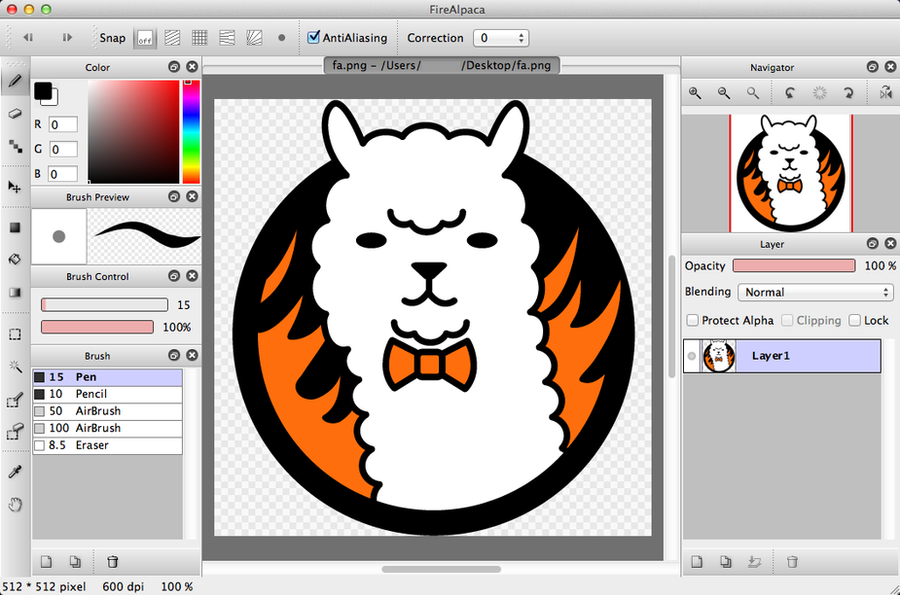Screen dimensions: 900x595
Task: Select the Eraser tool in the left toolbar
Action: coord(15,114)
